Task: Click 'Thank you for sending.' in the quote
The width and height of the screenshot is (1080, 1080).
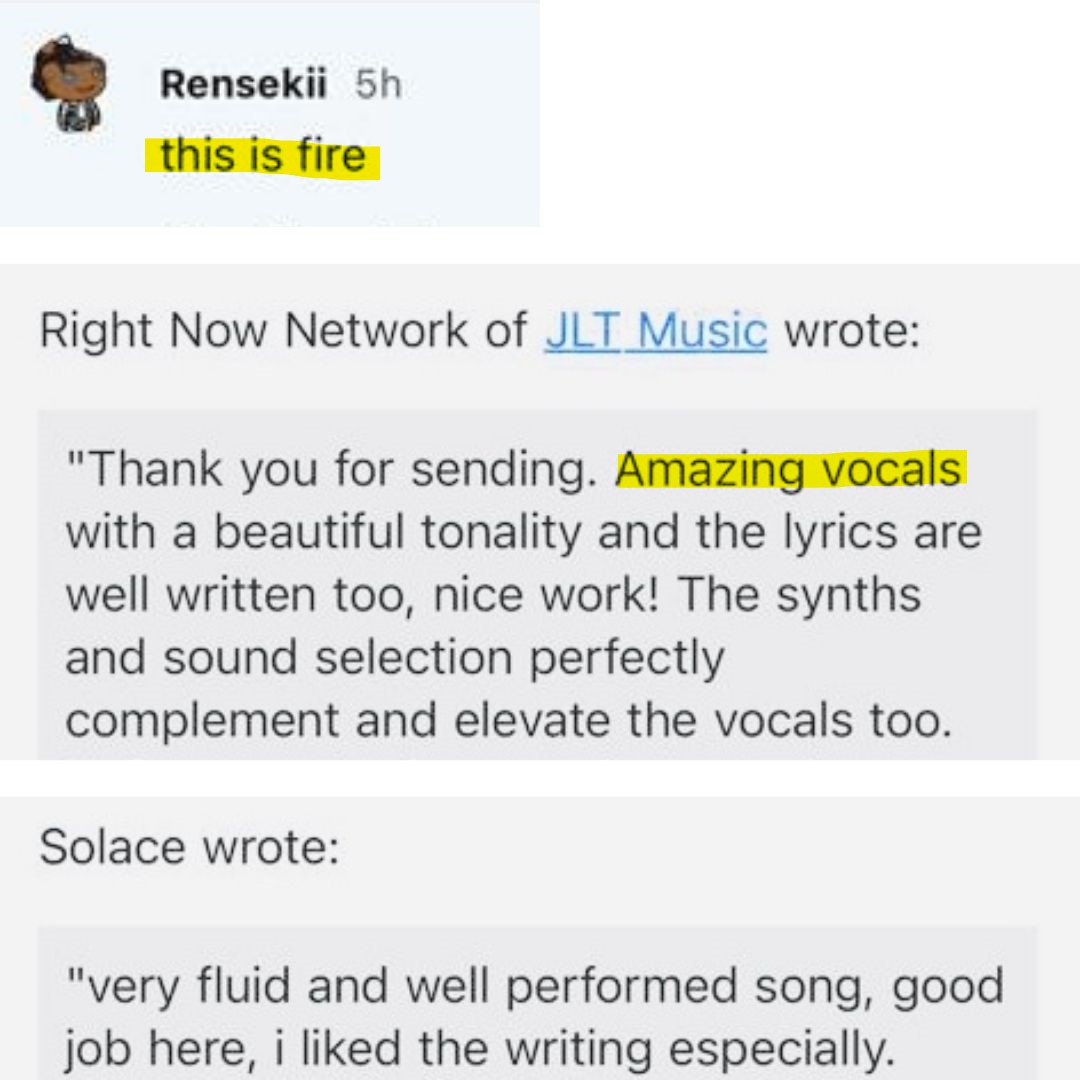Action: tap(331, 470)
